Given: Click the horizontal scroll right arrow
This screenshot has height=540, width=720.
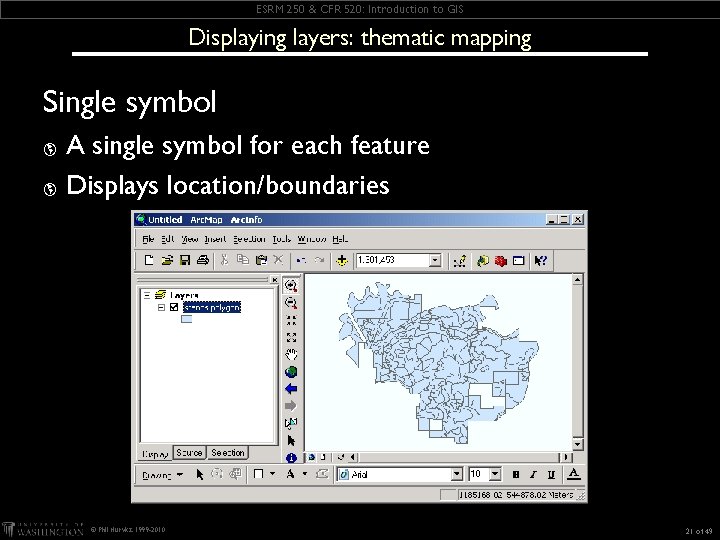Looking at the screenshot, I should click(566, 457).
